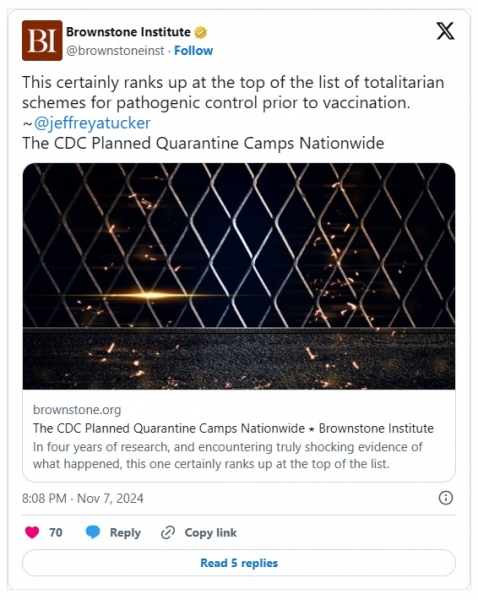Image resolution: width=478 pixels, height=600 pixels.
Task: Open the @jeffreyatucker mention
Action: click(92, 123)
